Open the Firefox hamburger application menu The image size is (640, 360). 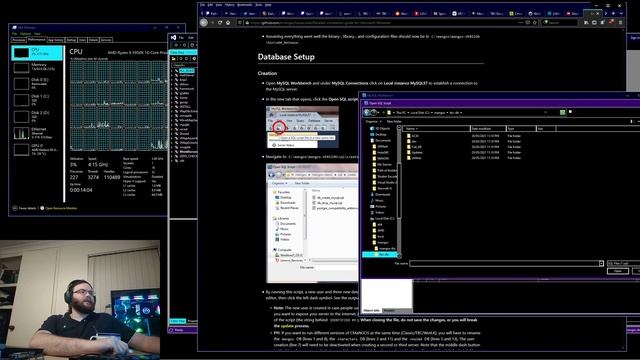point(620,22)
